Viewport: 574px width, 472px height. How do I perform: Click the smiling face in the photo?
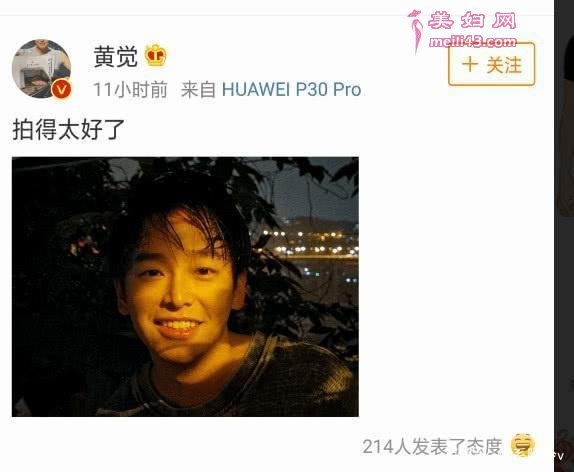click(179, 289)
